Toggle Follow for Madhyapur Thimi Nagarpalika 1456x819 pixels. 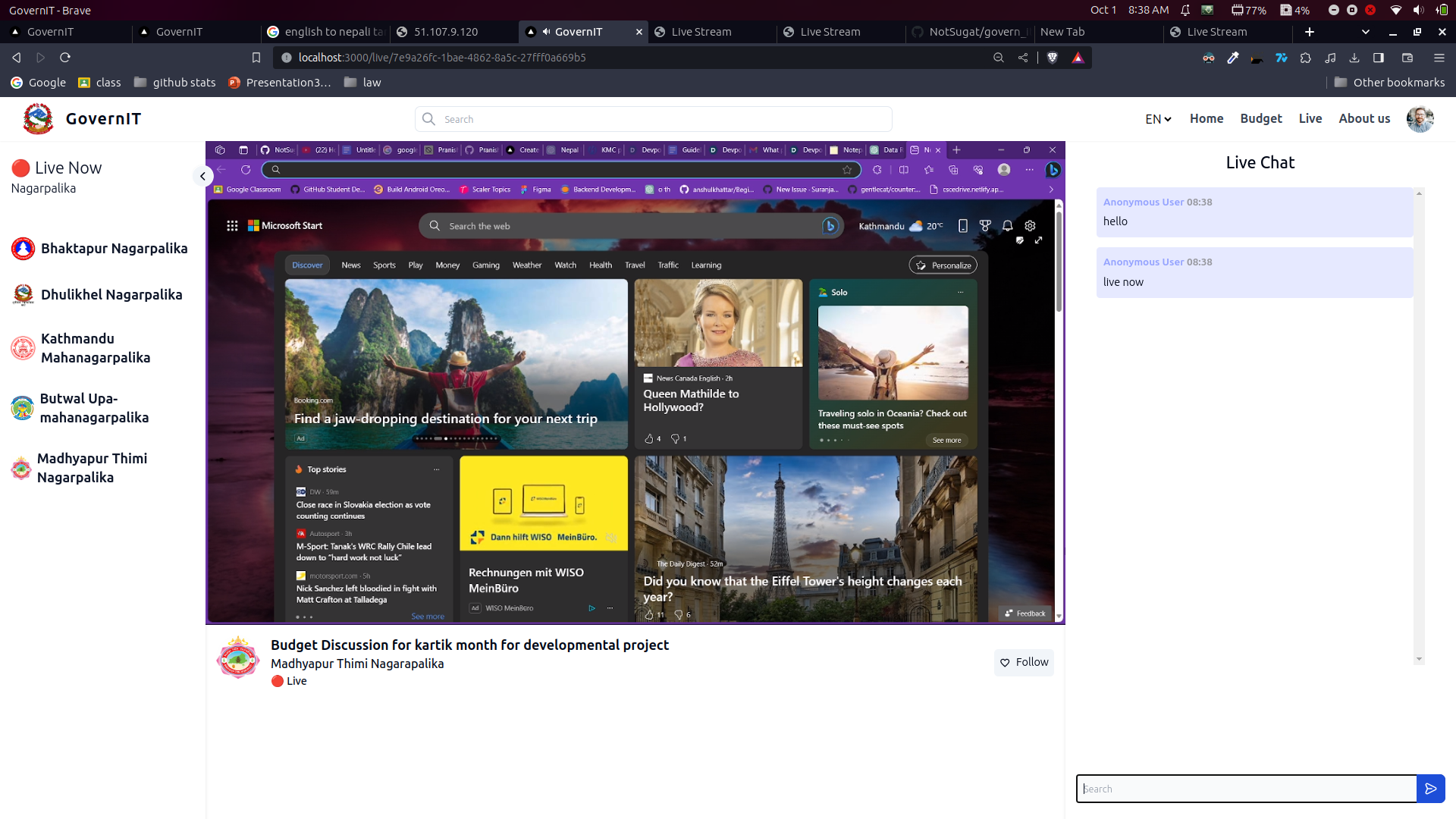point(1024,662)
